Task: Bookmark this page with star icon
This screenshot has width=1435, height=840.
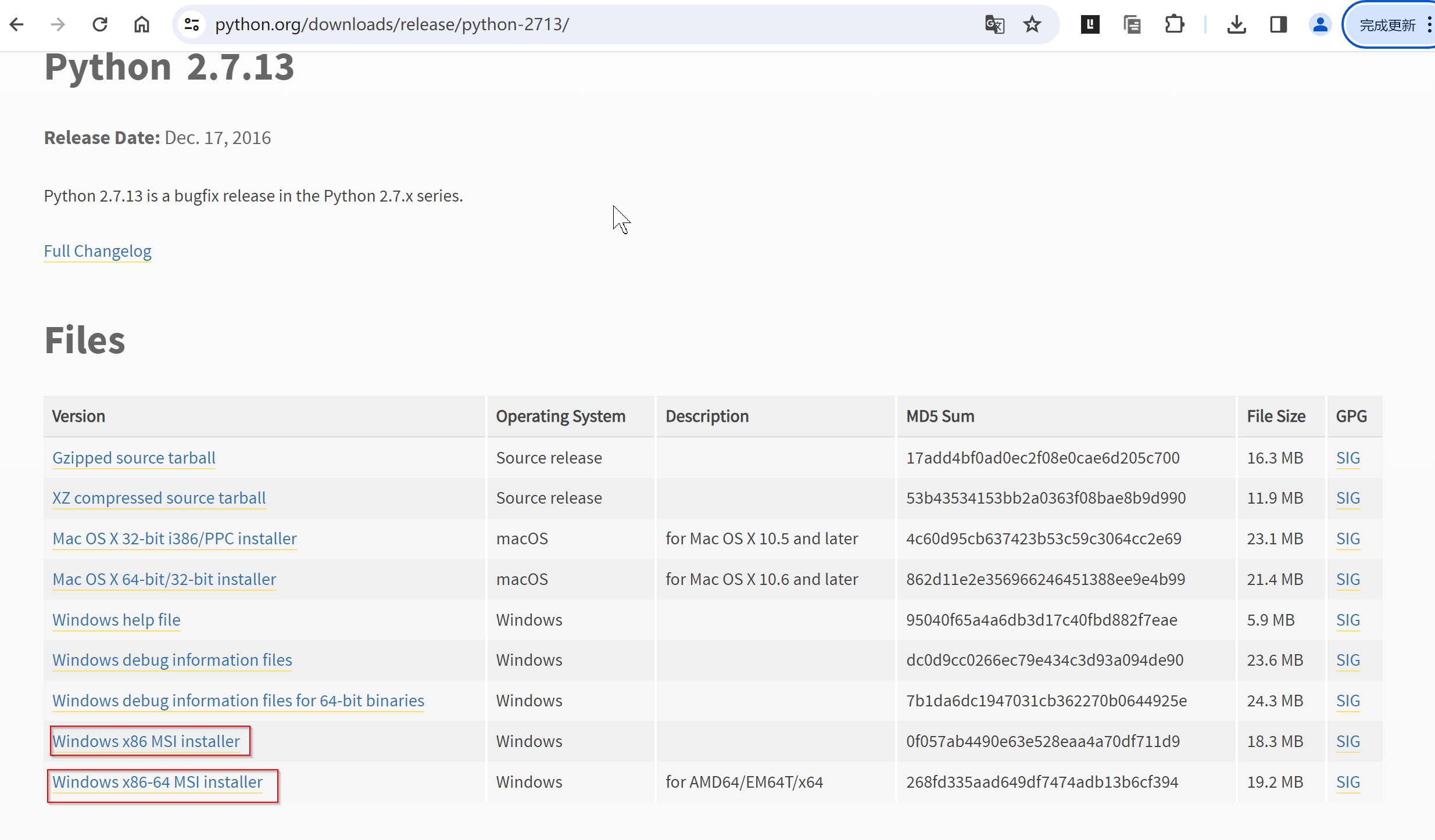Action: coord(1032,24)
